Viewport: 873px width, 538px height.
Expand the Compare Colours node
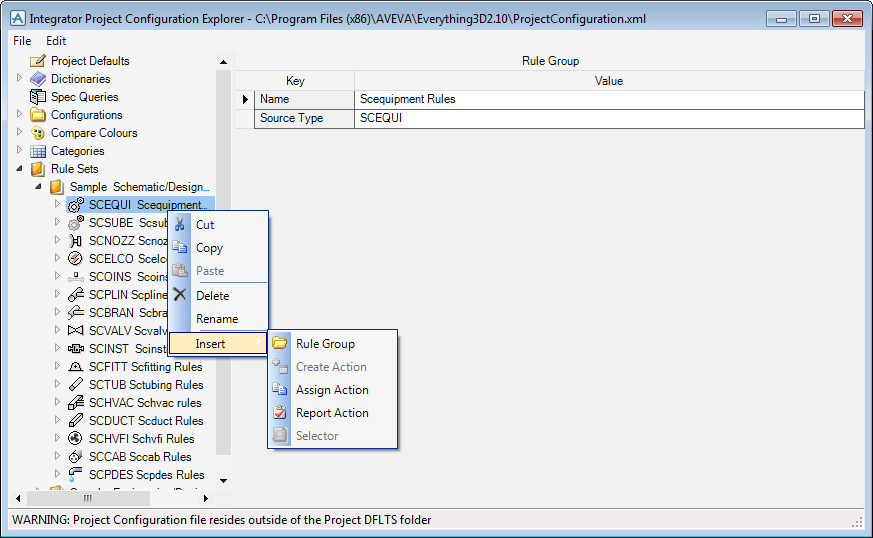tap(19, 132)
